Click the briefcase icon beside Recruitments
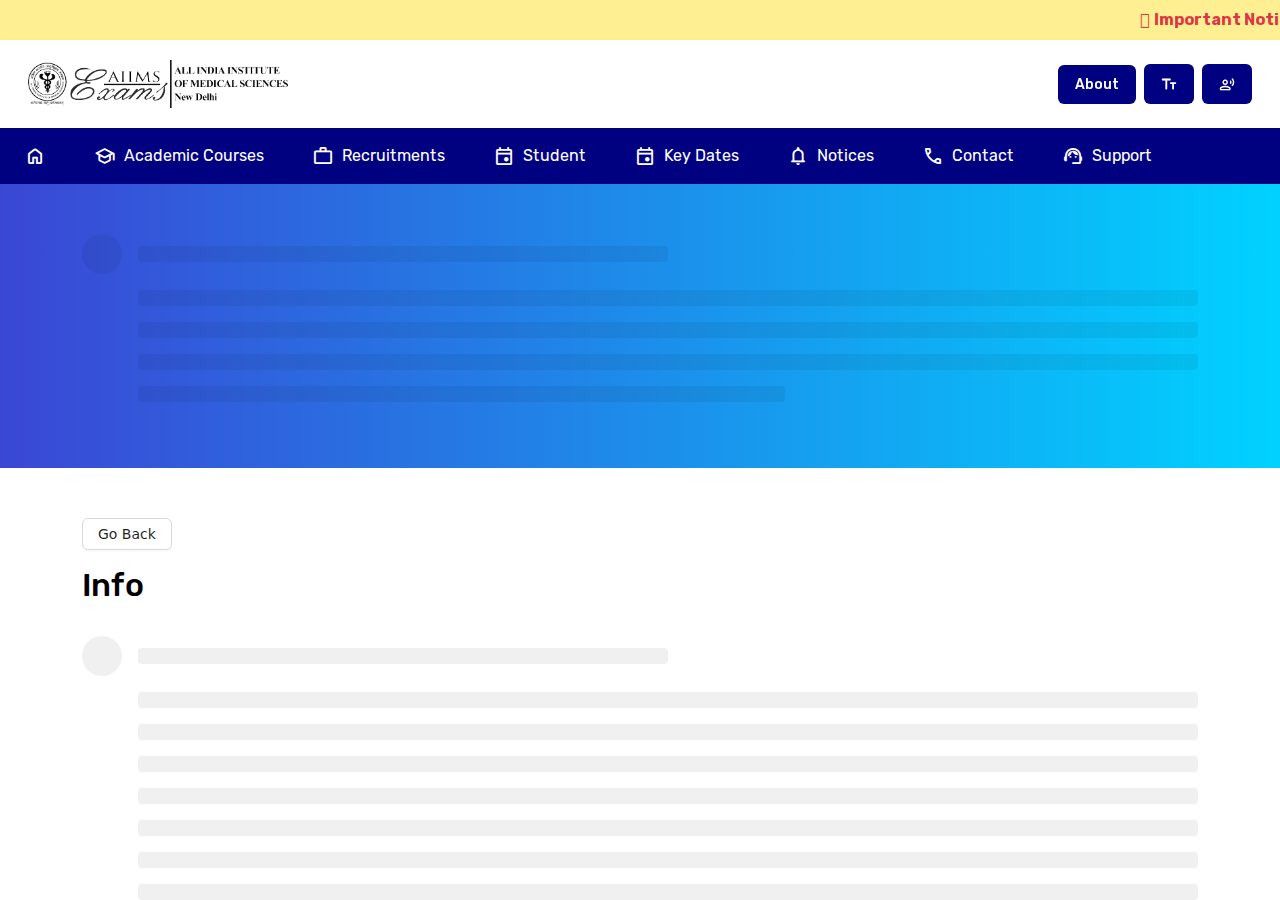This screenshot has width=1280, height=900. point(323,156)
